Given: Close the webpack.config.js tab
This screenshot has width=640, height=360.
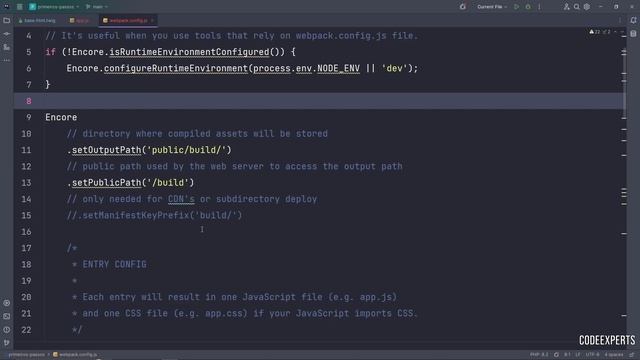Looking at the screenshot, I should [x=152, y=20].
